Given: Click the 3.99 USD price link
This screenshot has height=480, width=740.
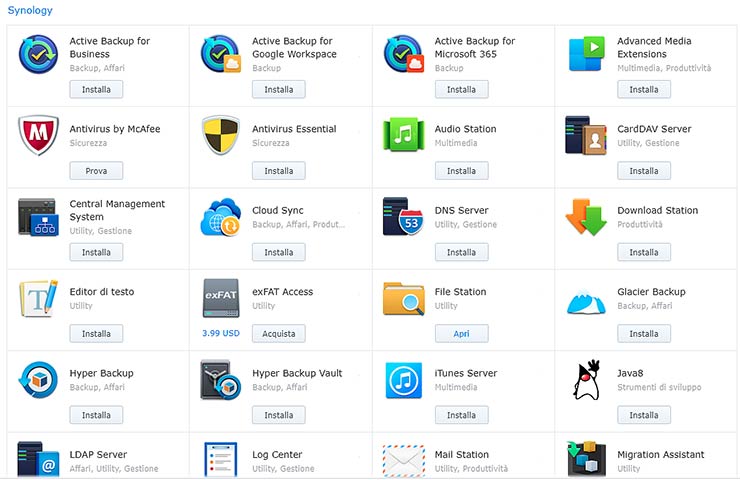Looking at the screenshot, I should click(221, 333).
